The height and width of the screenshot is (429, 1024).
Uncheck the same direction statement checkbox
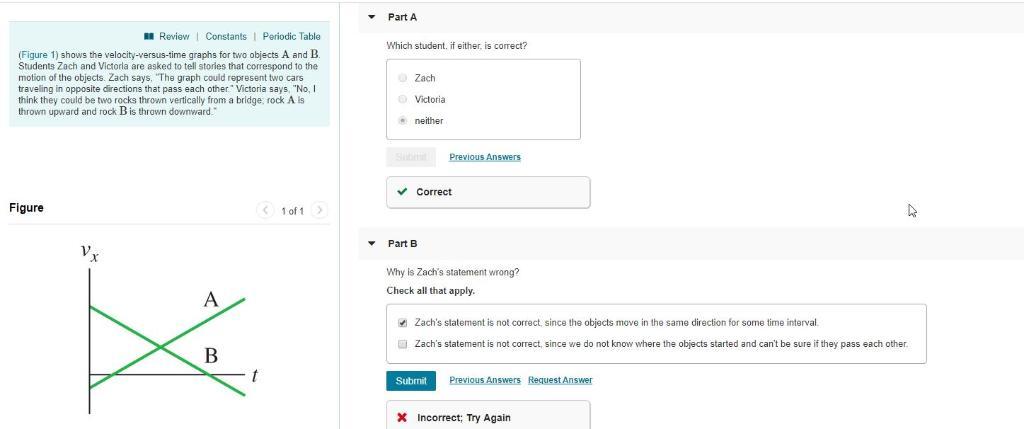[402, 323]
